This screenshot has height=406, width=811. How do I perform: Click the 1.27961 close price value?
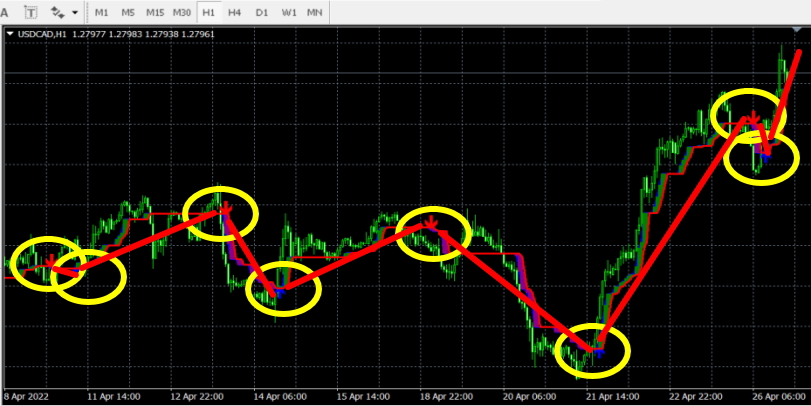coord(198,34)
